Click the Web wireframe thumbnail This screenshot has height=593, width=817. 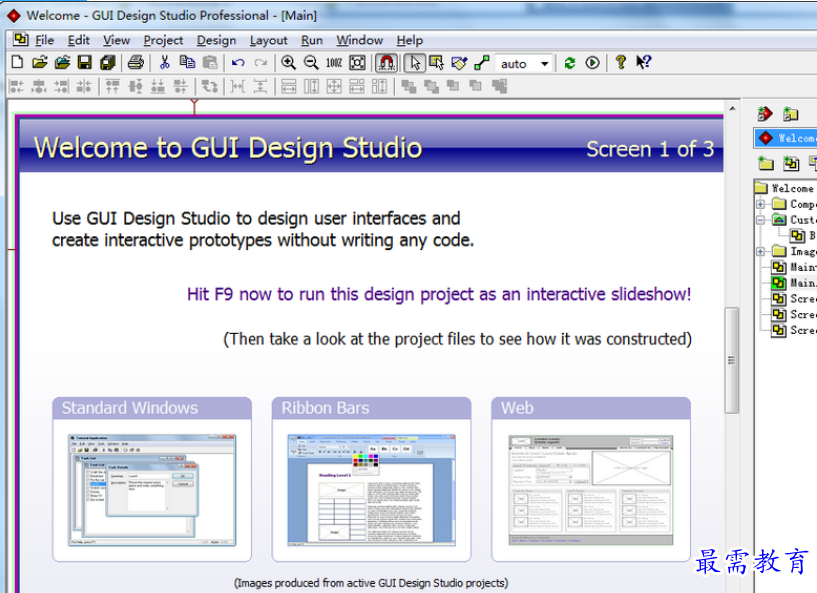[x=591, y=490]
